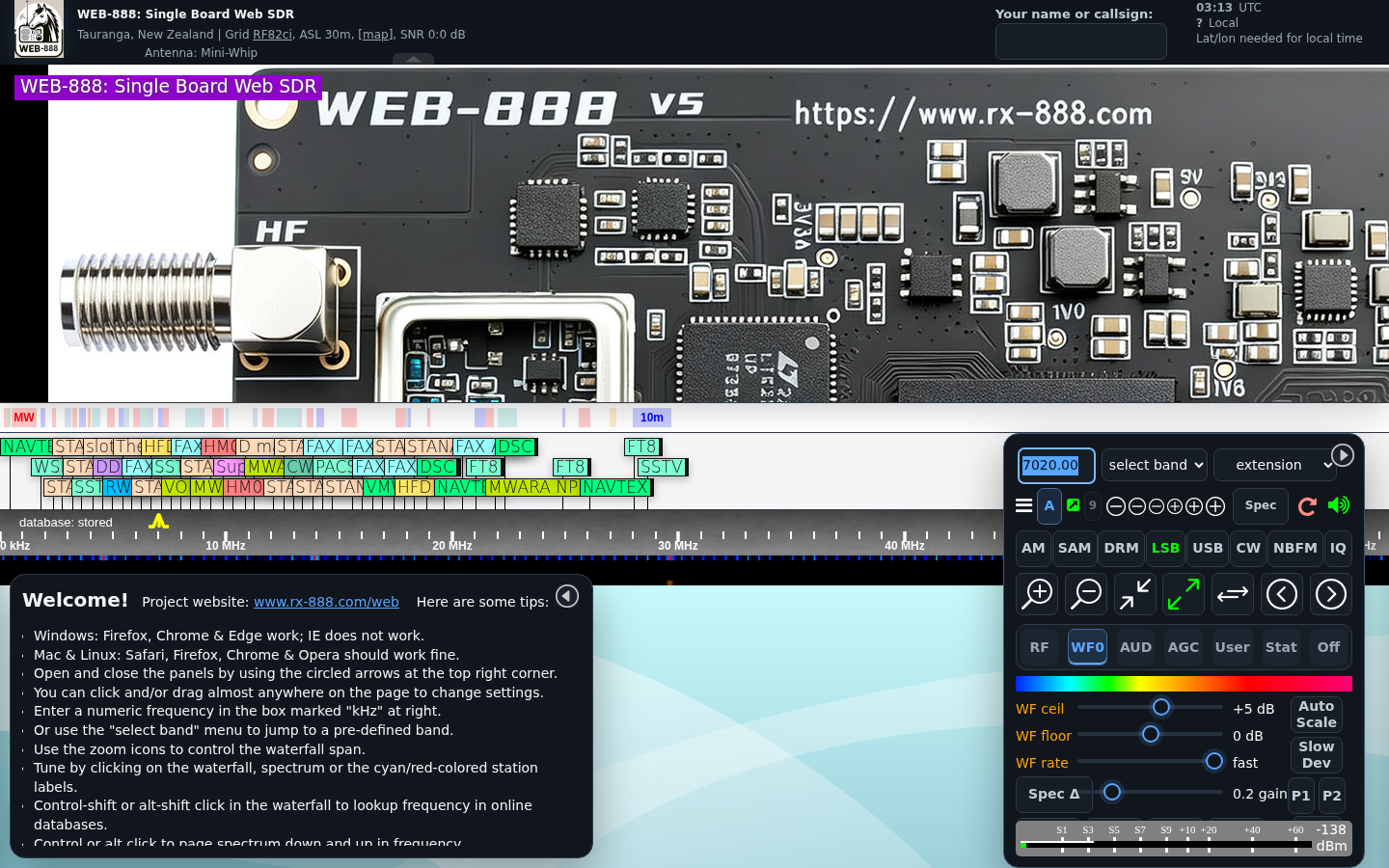Click the frequency input box showing 7020.00
The image size is (1389, 868).
tap(1056, 465)
